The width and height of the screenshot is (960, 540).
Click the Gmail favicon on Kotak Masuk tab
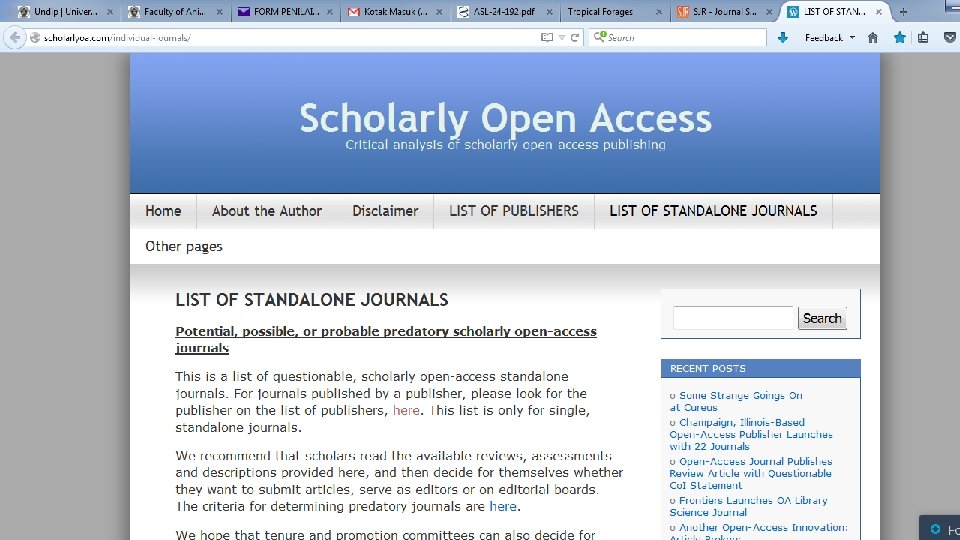click(x=353, y=12)
